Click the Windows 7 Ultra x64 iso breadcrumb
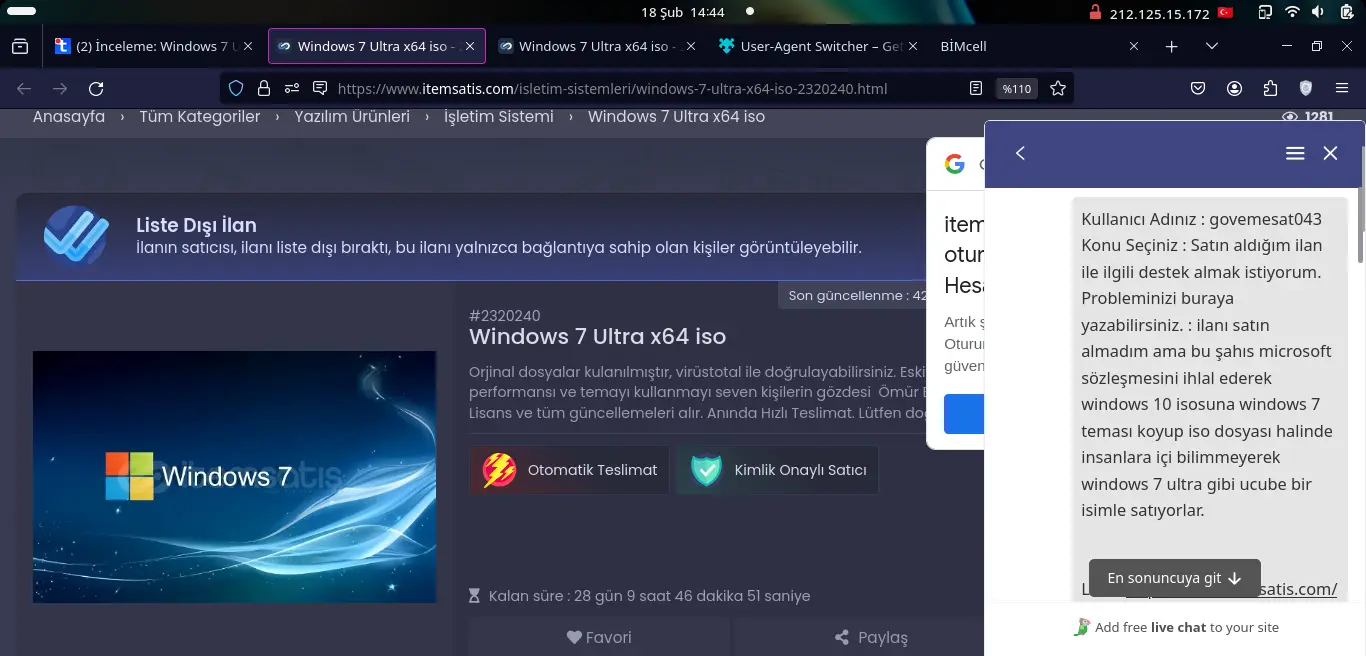1366x656 pixels. point(676,116)
